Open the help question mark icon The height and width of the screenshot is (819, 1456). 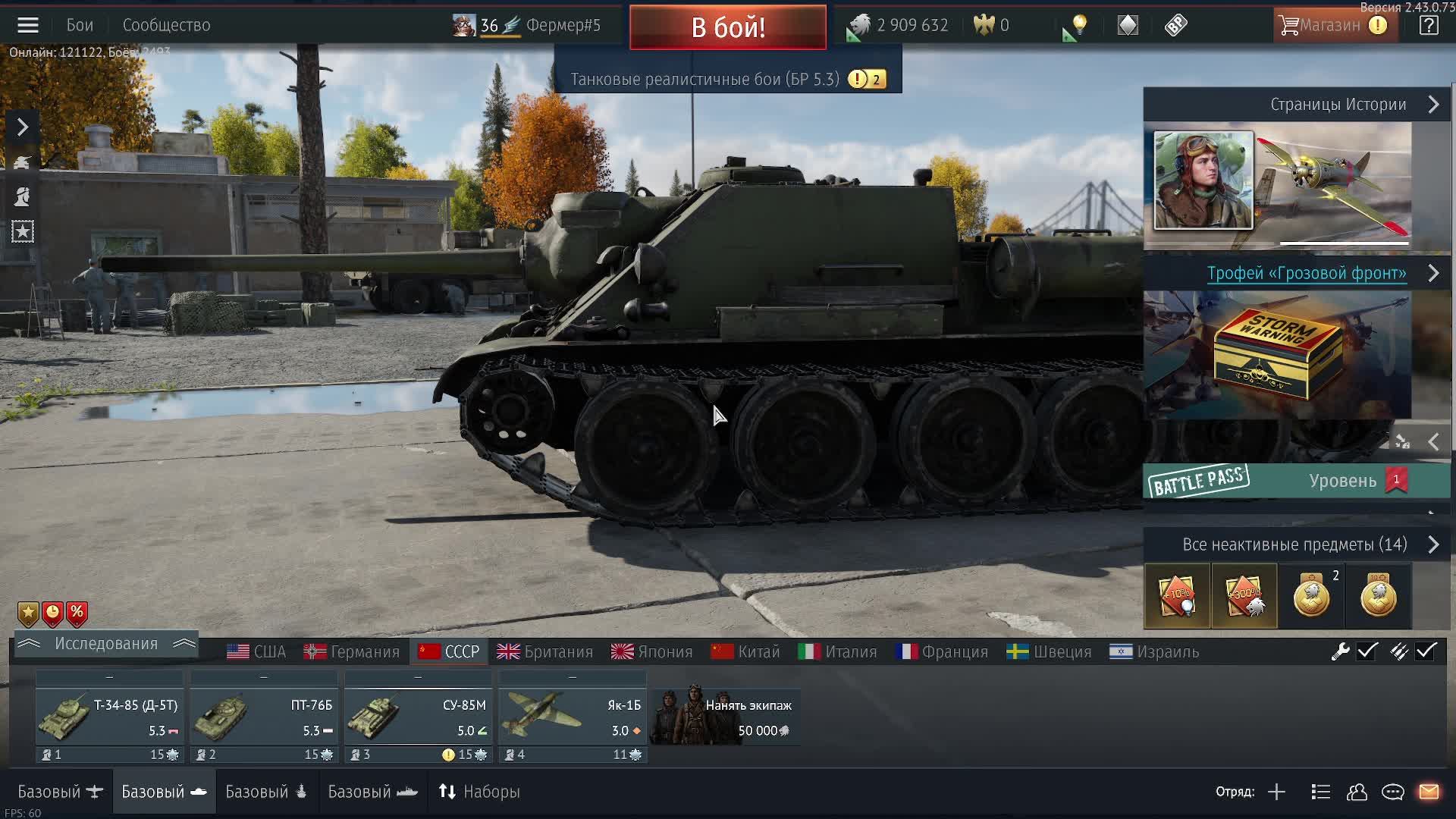(x=1429, y=25)
